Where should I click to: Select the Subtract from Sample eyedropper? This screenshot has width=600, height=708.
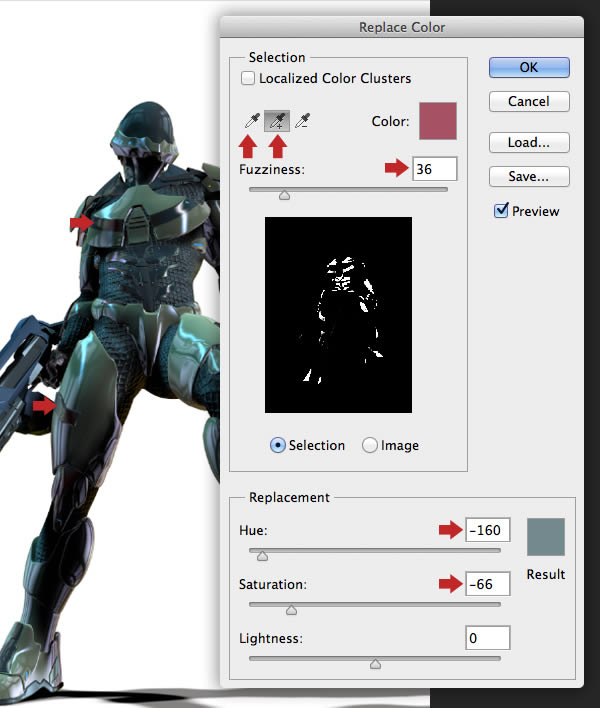click(x=302, y=121)
